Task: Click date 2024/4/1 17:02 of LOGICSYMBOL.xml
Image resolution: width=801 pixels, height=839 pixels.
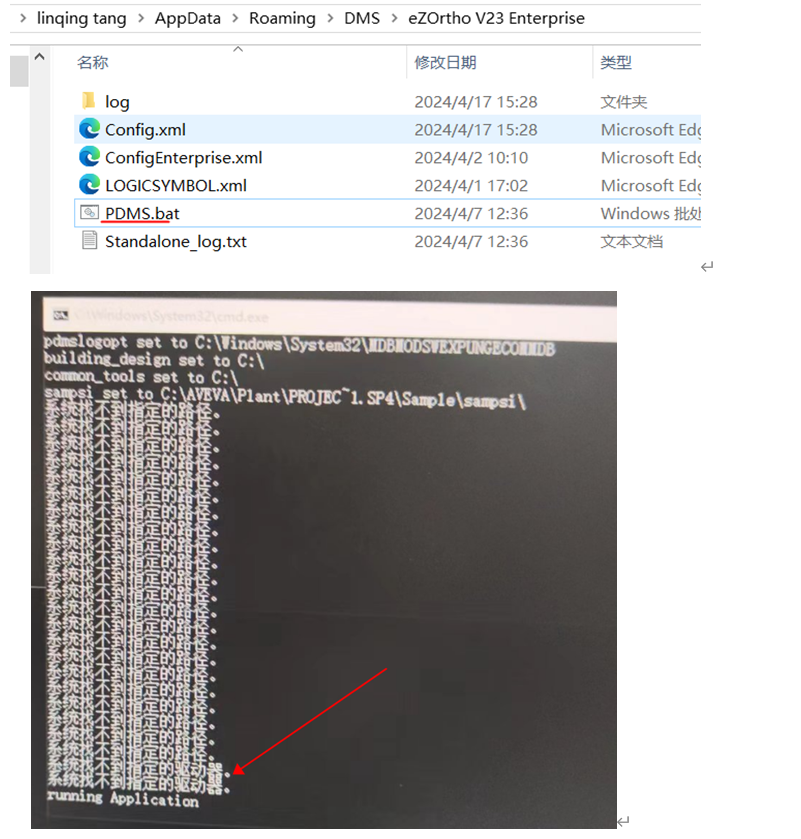Action: [x=471, y=185]
